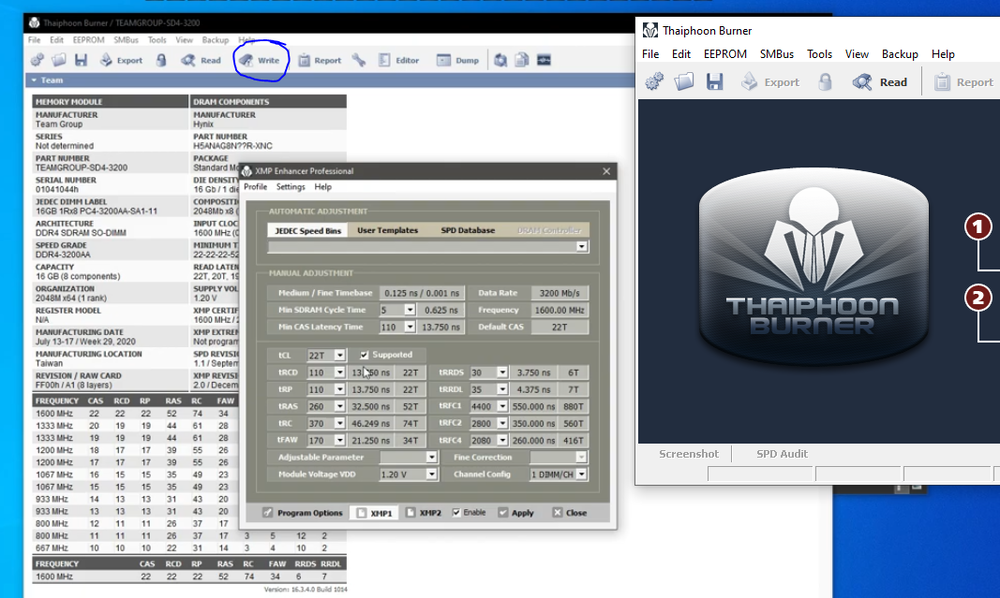Switch to the SPD Database tab
The image size is (1000, 598).
[467, 230]
